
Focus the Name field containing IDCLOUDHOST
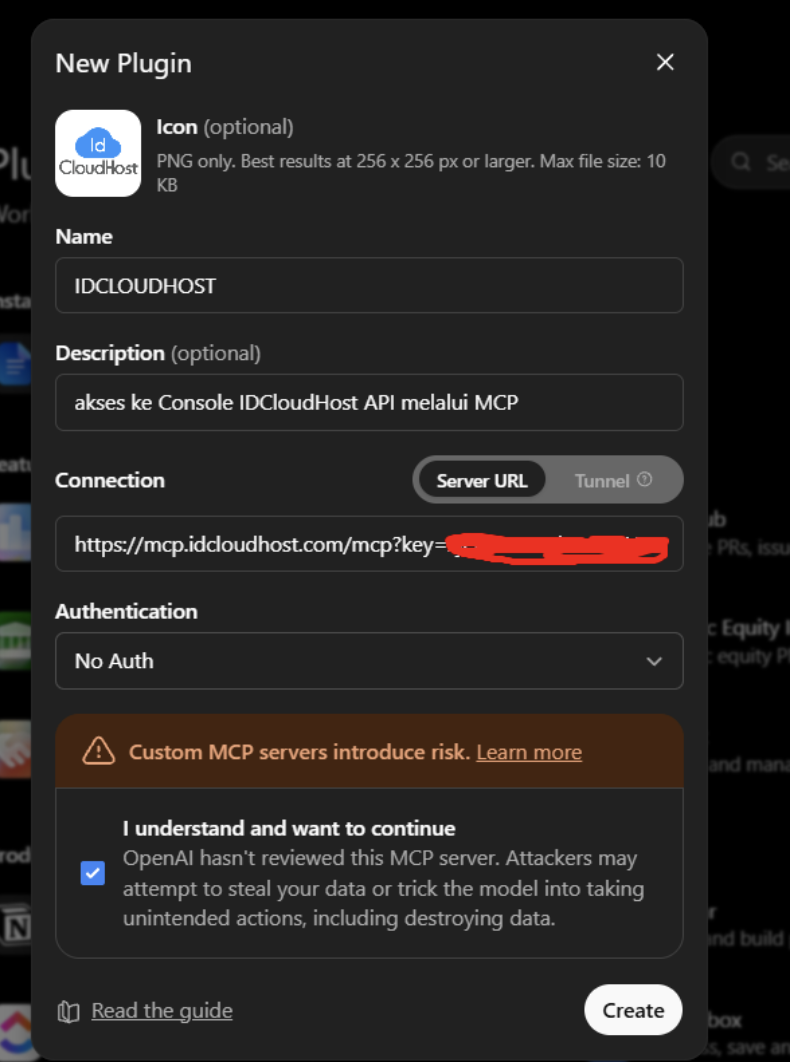point(369,285)
